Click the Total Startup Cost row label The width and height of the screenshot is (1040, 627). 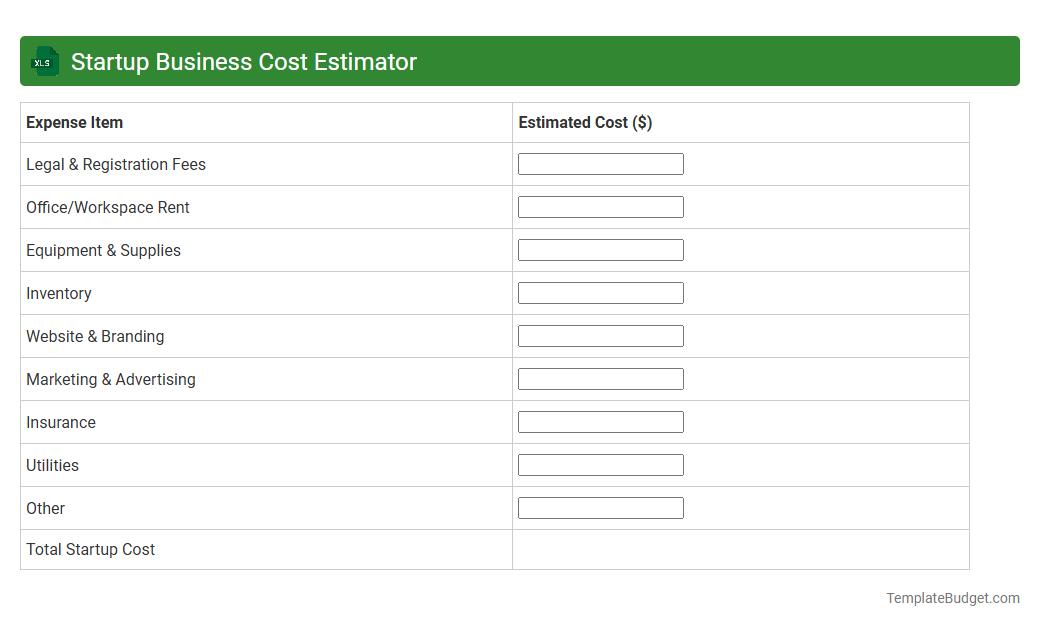pyautogui.click(x=90, y=549)
